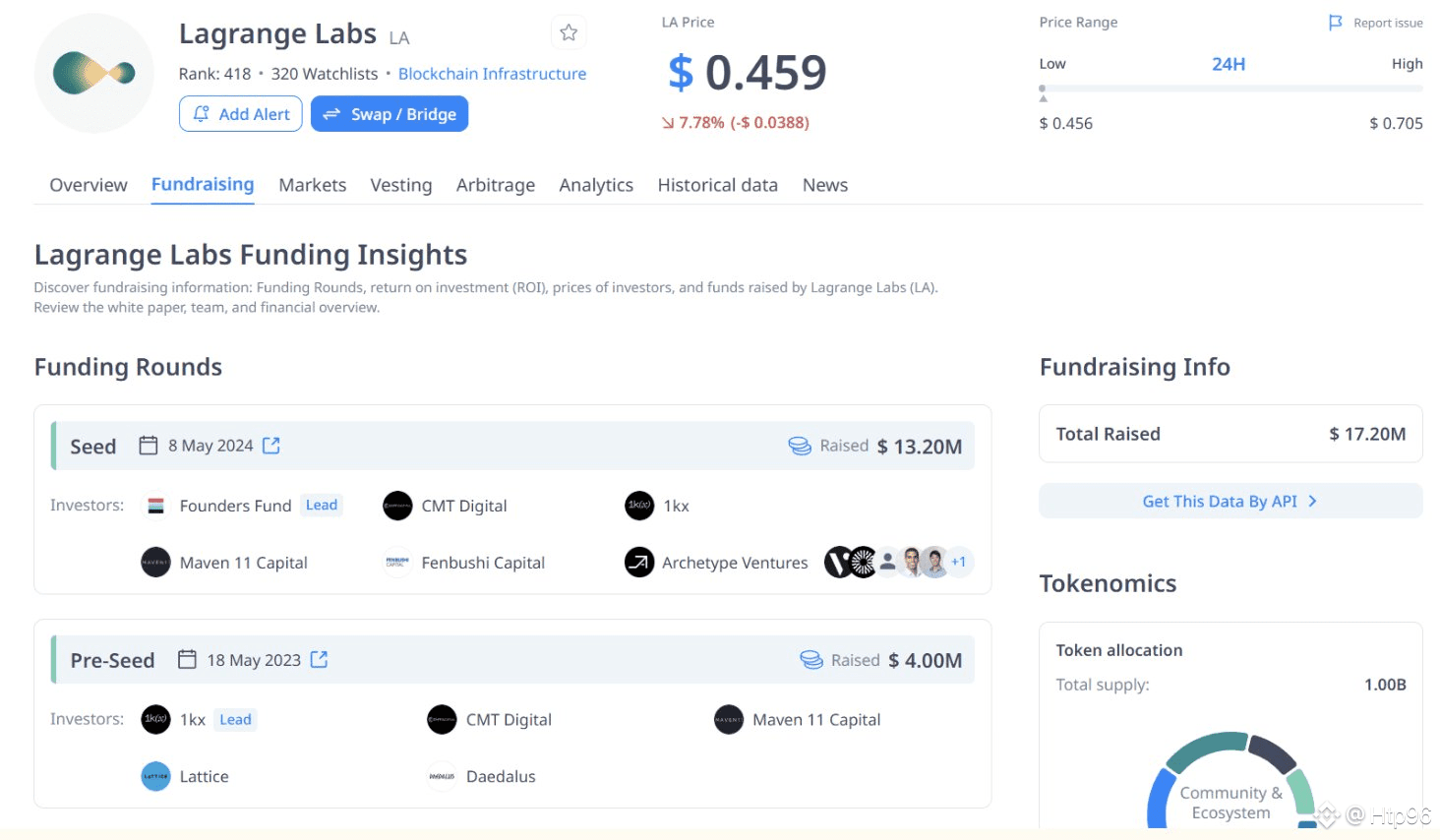Screen dimensions: 1440x840
Task: Open the Lattice investor logo
Action: point(155,776)
